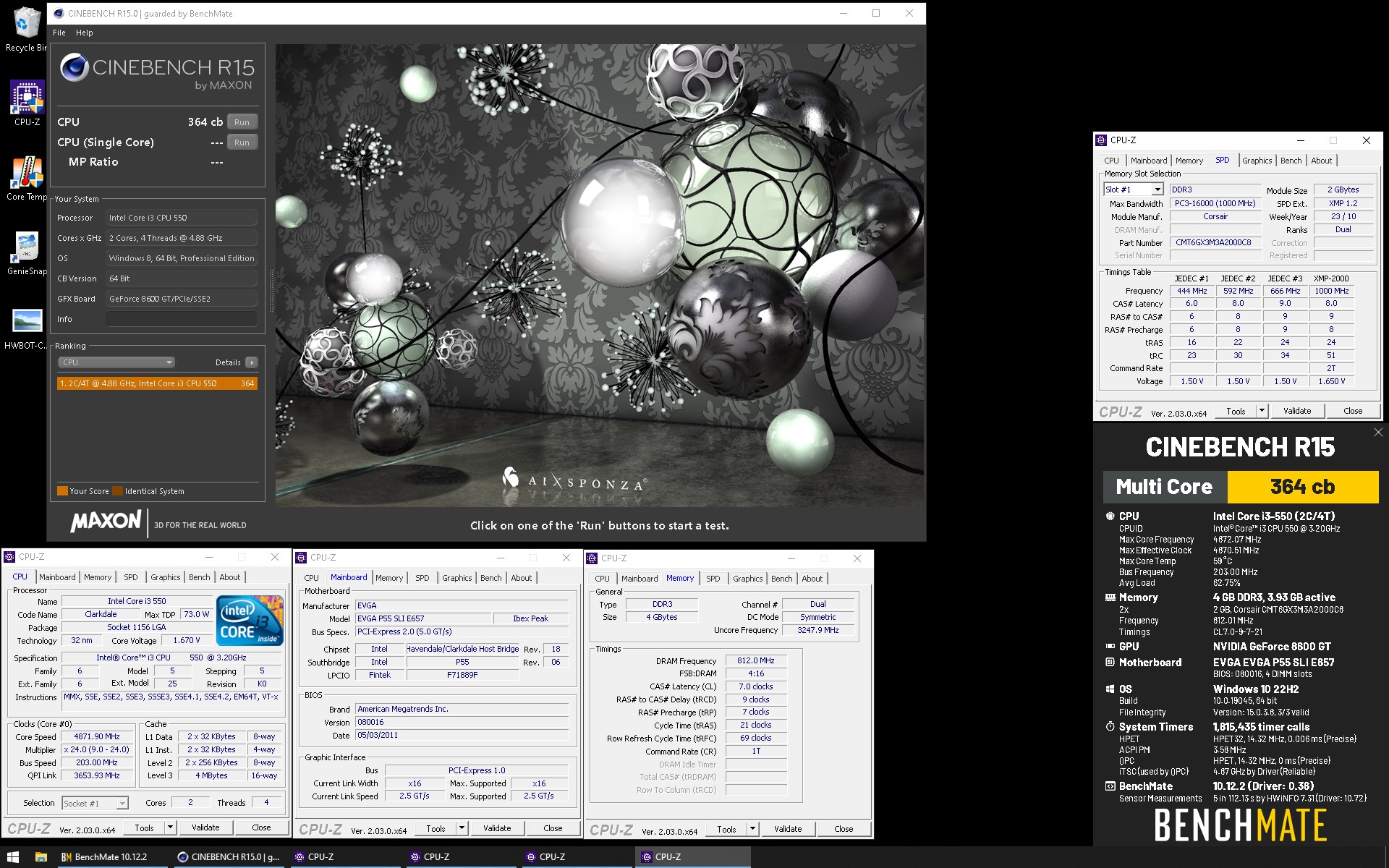Click the Motherboard section icon in BenchMate panel
The width and height of the screenshot is (1389, 868).
(x=1110, y=663)
